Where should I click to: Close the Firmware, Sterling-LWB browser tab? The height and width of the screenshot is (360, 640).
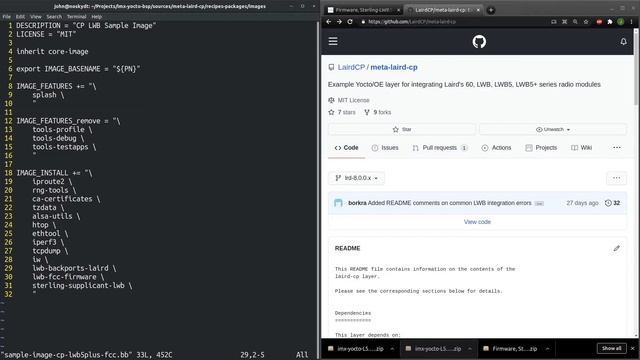398,10
